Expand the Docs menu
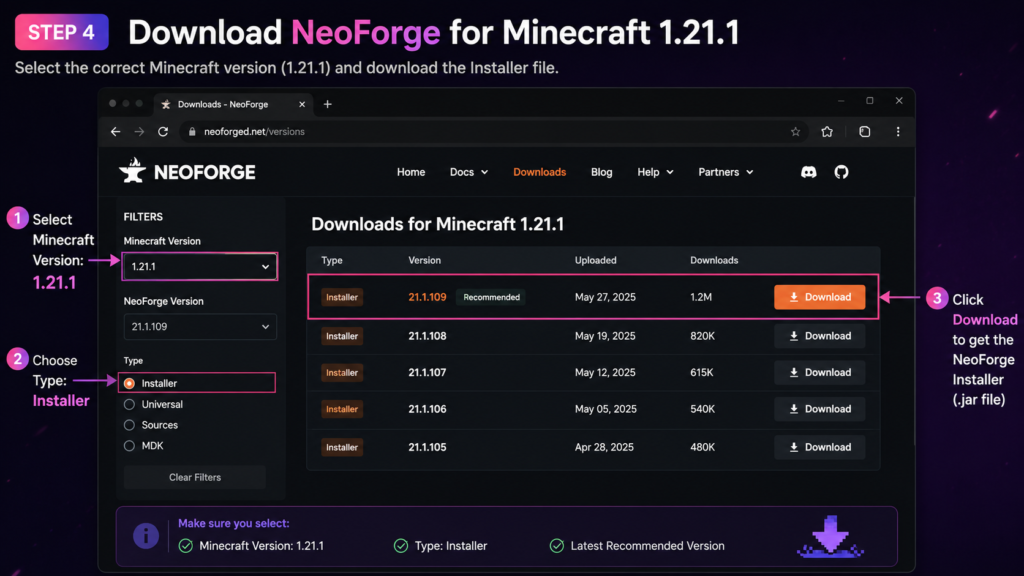1024x576 pixels. pyautogui.click(x=469, y=172)
